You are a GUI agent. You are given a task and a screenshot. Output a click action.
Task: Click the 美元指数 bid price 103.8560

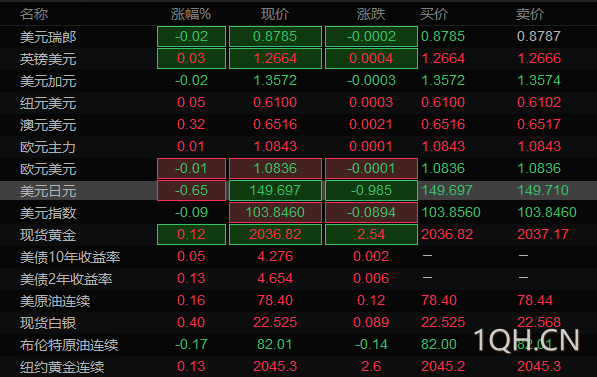[451, 212]
